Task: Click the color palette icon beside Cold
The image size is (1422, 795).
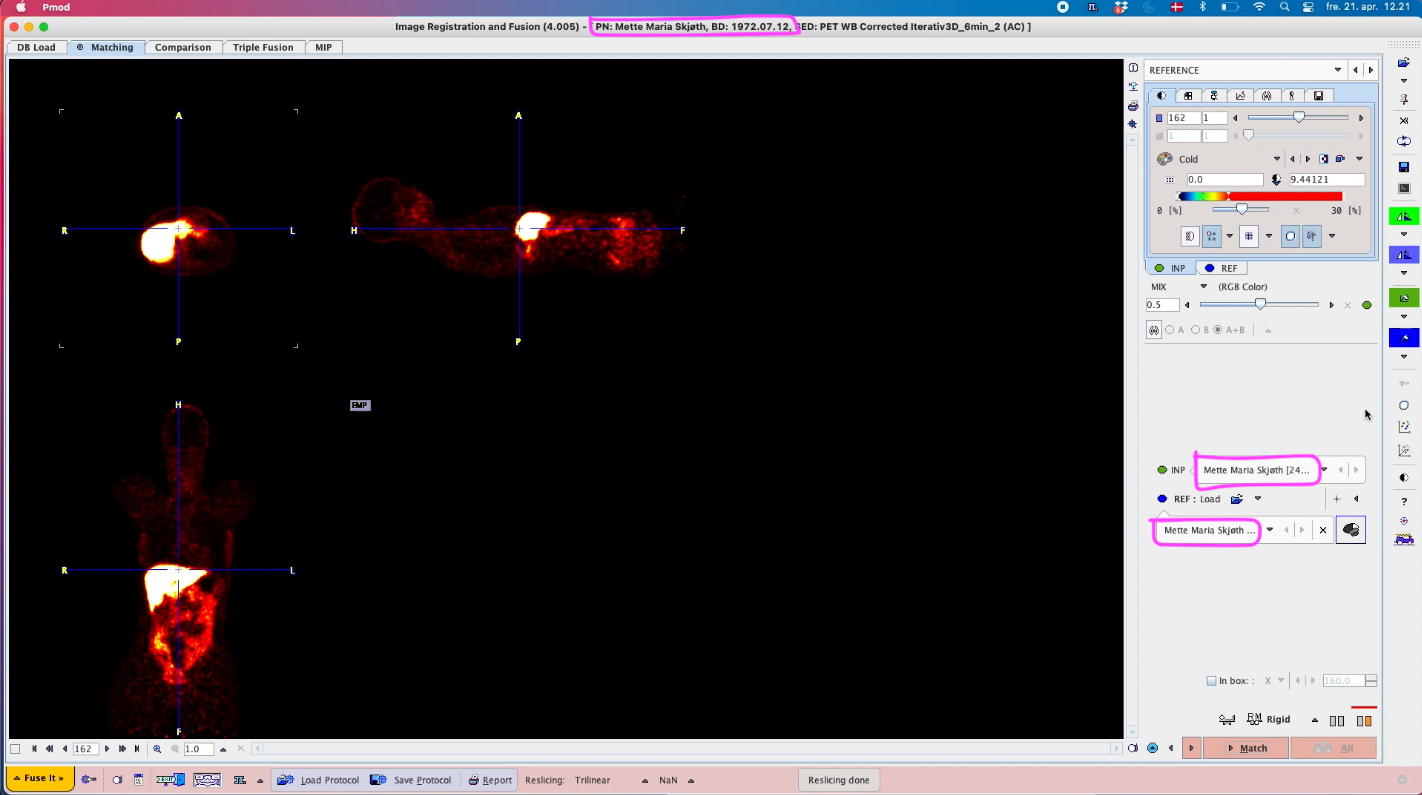Action: point(1164,159)
